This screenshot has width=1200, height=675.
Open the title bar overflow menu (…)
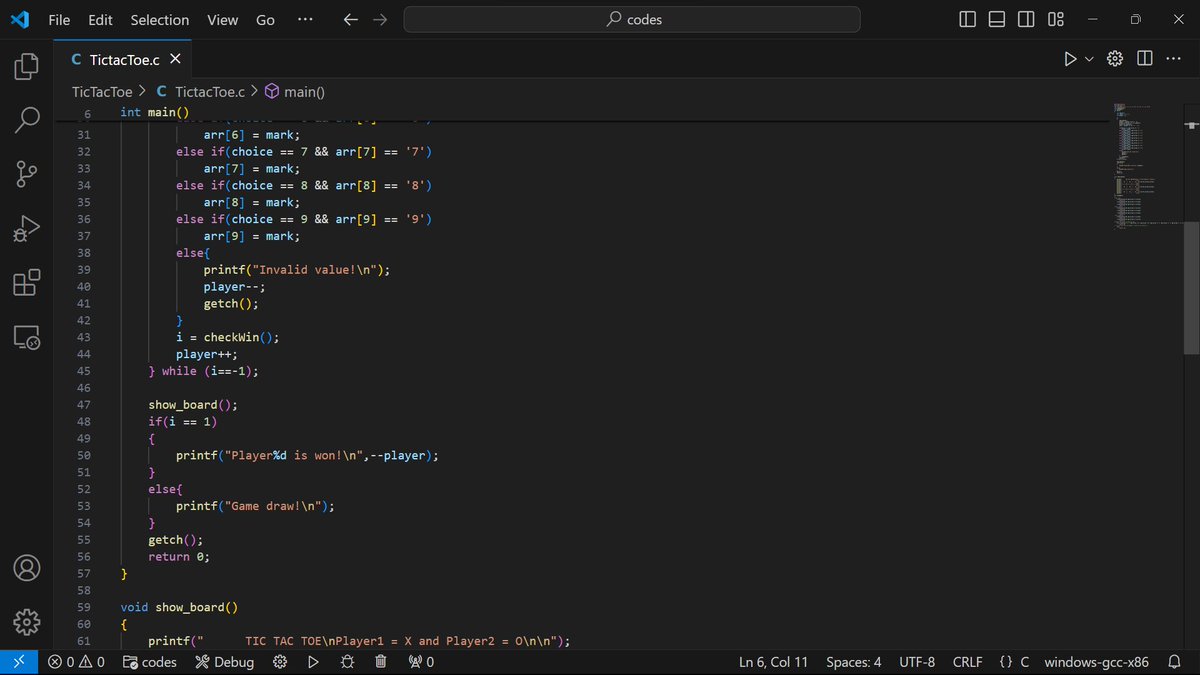[305, 20]
